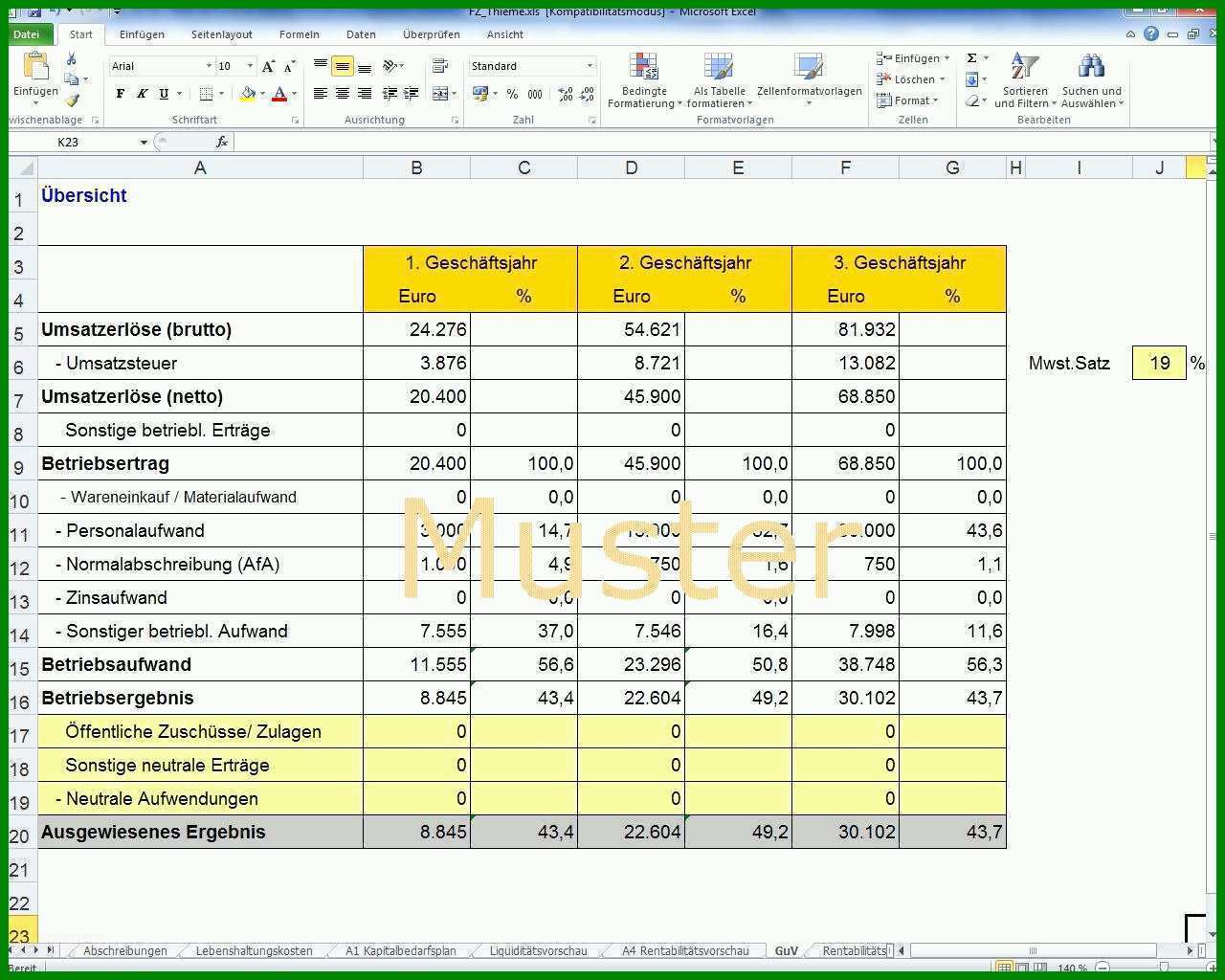This screenshot has width=1225, height=980.
Task: Open underline style dropdown arrow
Action: coord(179,94)
